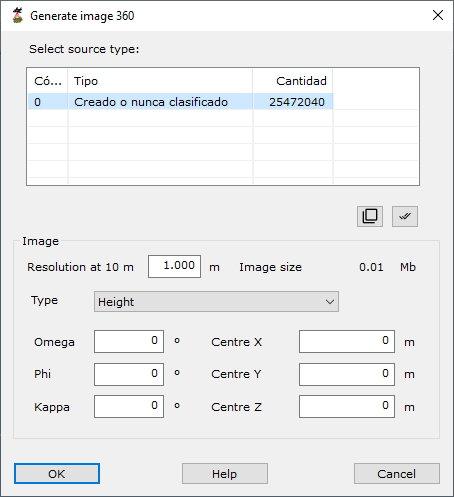The height and width of the screenshot is (497, 454).
Task: Select the Creado o nunca clasificado row
Action: (180, 102)
